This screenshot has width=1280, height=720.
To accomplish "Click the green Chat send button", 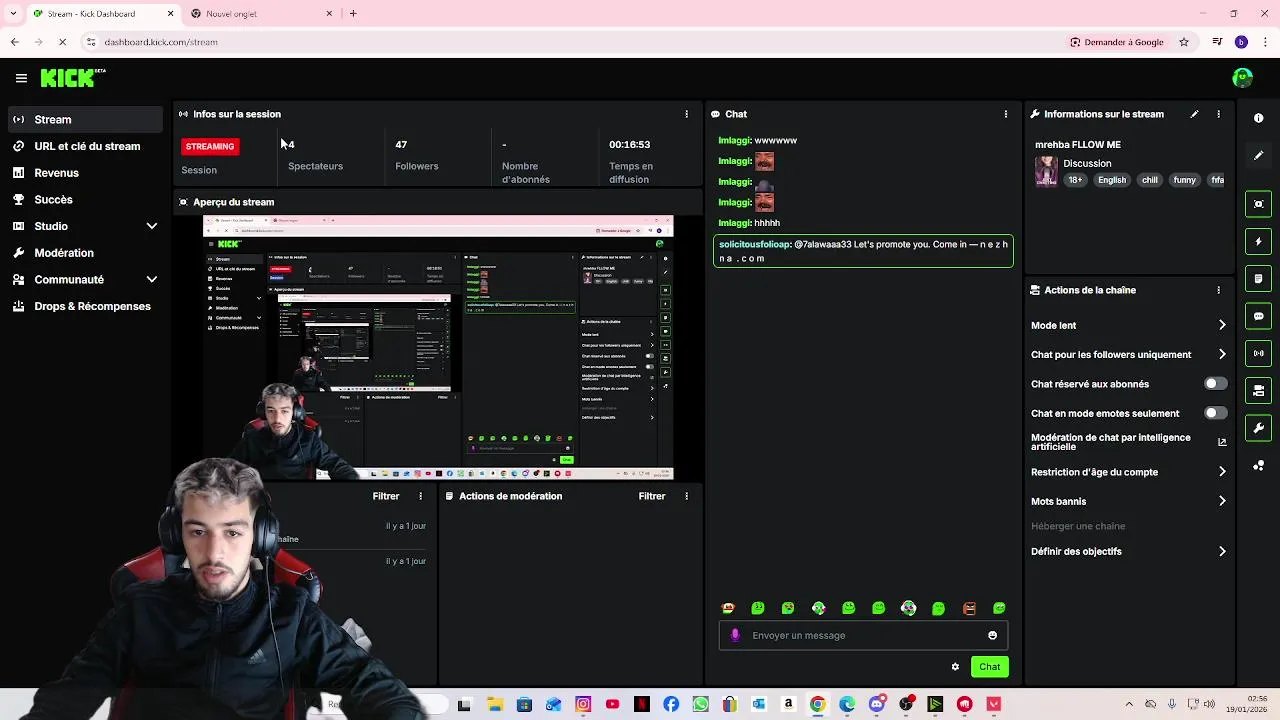I will (x=989, y=667).
